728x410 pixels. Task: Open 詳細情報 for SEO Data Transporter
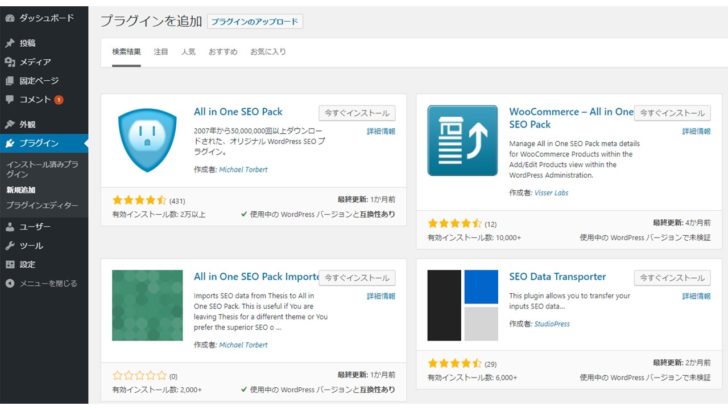(x=696, y=296)
